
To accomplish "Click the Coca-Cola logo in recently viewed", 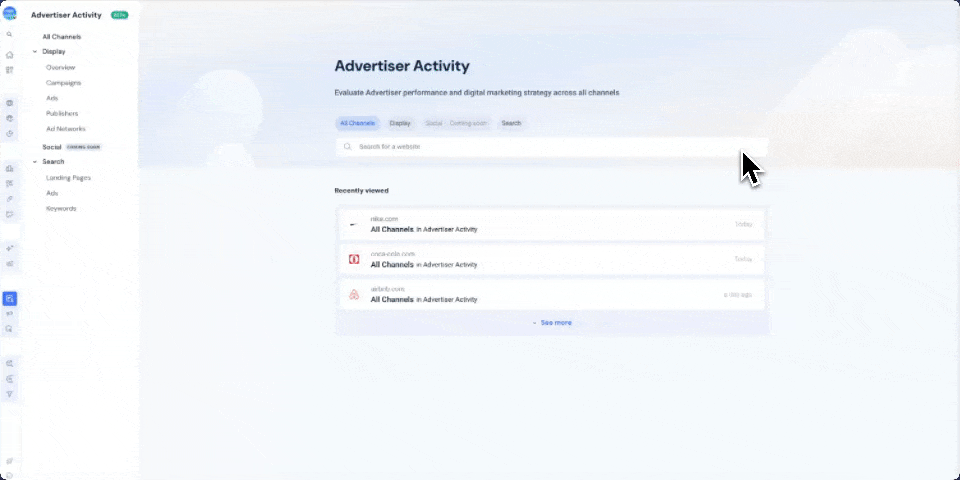I will point(354,260).
